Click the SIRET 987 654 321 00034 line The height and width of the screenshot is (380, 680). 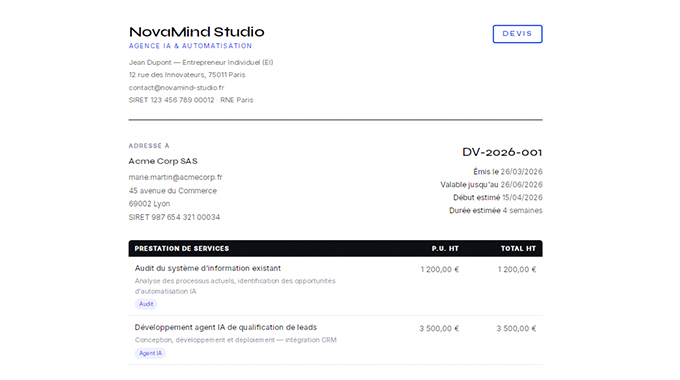tap(174, 217)
